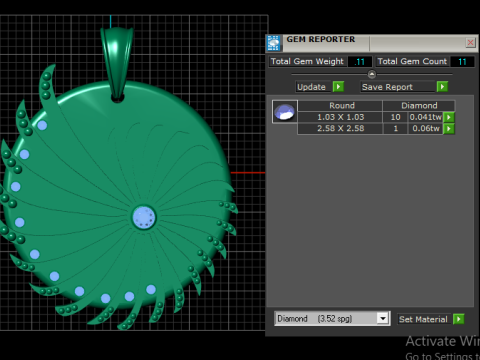The width and height of the screenshot is (480, 360).
Task: Click the green arrow next to Update
Action: tap(338, 87)
